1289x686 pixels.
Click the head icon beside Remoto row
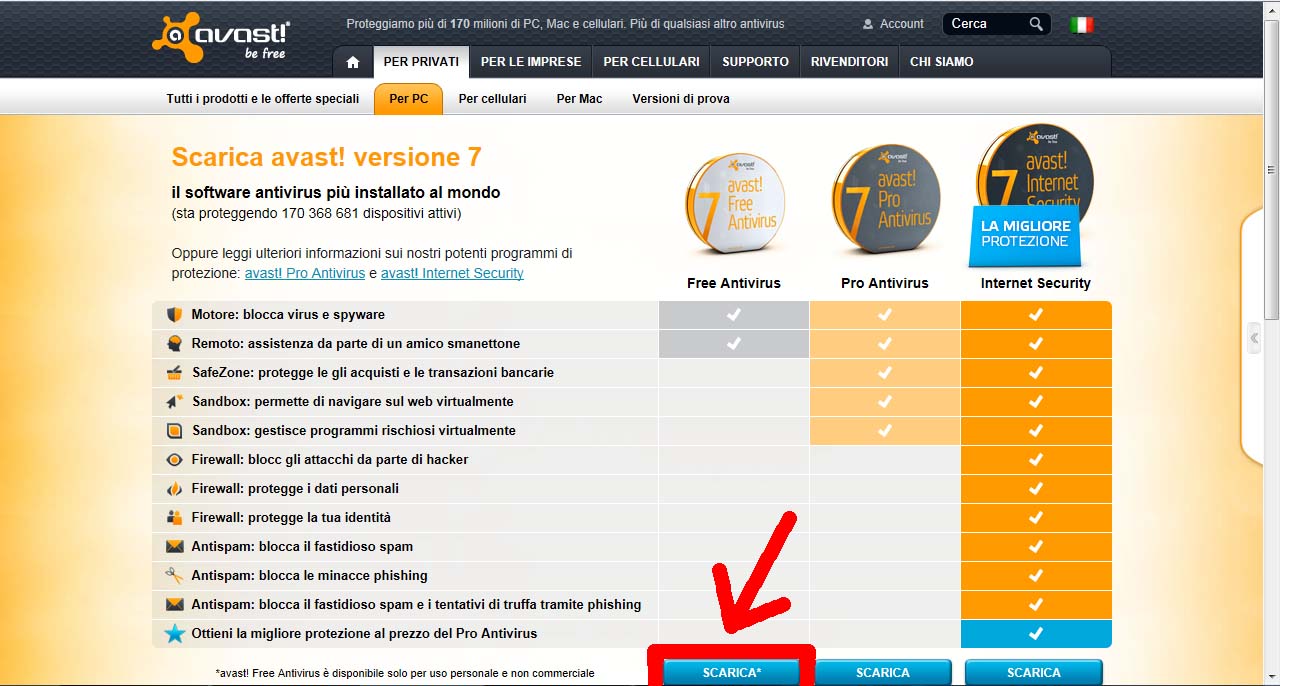[x=174, y=344]
